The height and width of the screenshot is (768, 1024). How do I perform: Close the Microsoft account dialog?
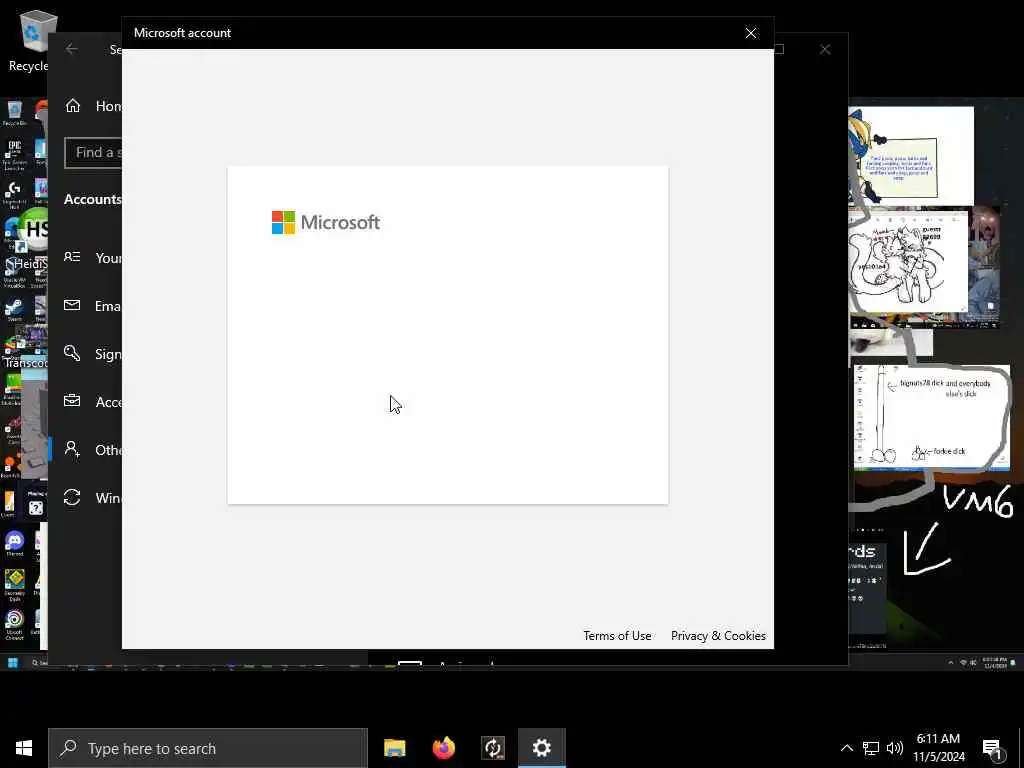coord(751,33)
